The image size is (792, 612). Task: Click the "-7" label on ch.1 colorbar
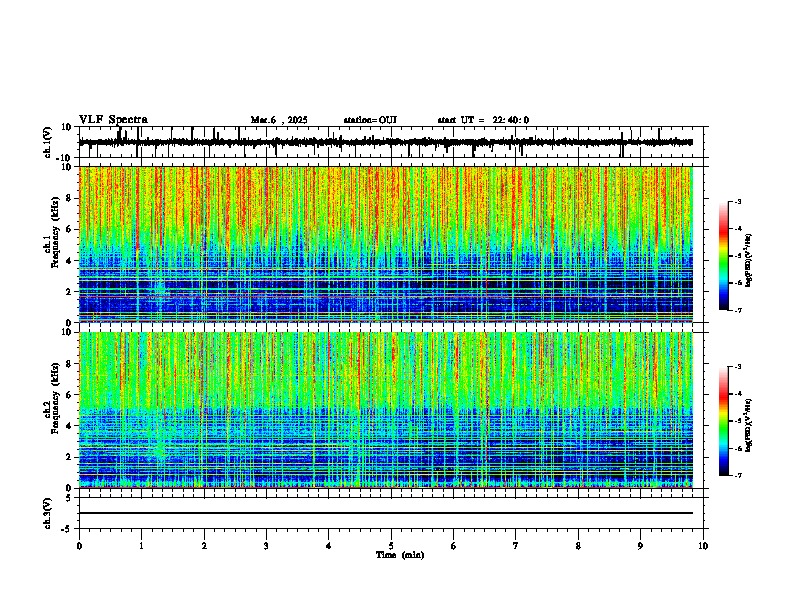738,310
